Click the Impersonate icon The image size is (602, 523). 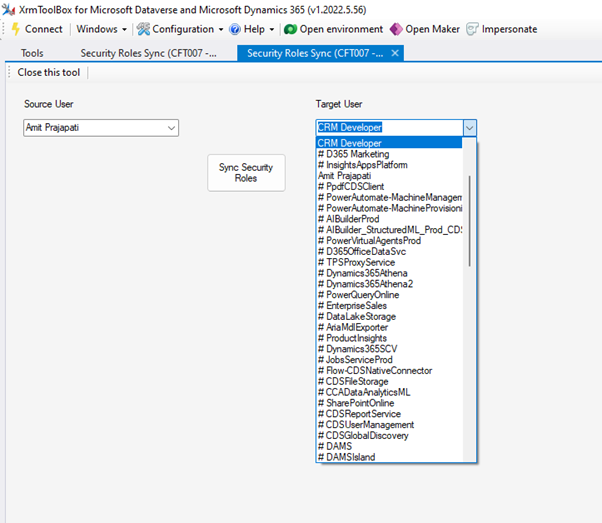coord(472,29)
